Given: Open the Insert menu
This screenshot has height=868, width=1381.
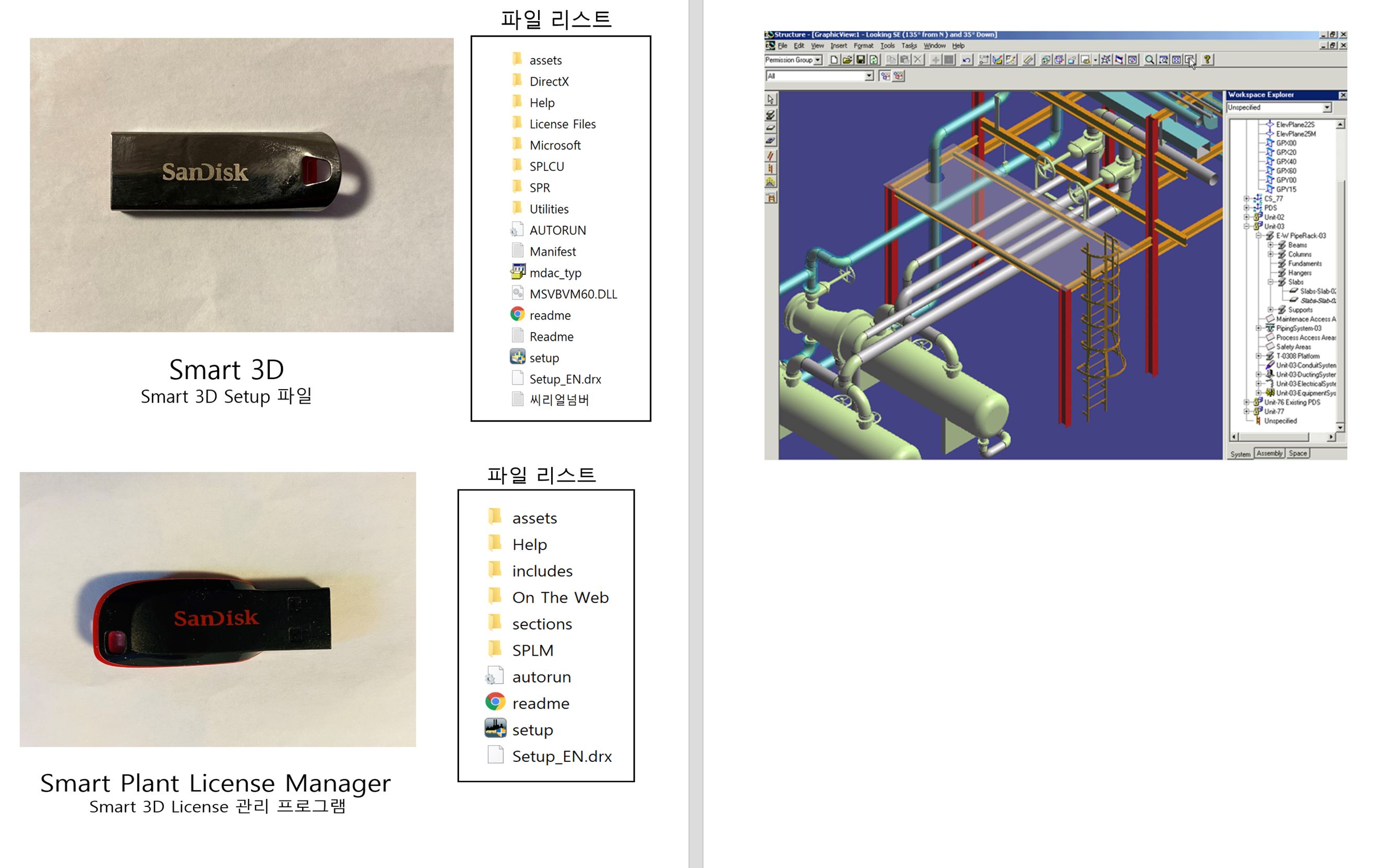Looking at the screenshot, I should tap(838, 46).
